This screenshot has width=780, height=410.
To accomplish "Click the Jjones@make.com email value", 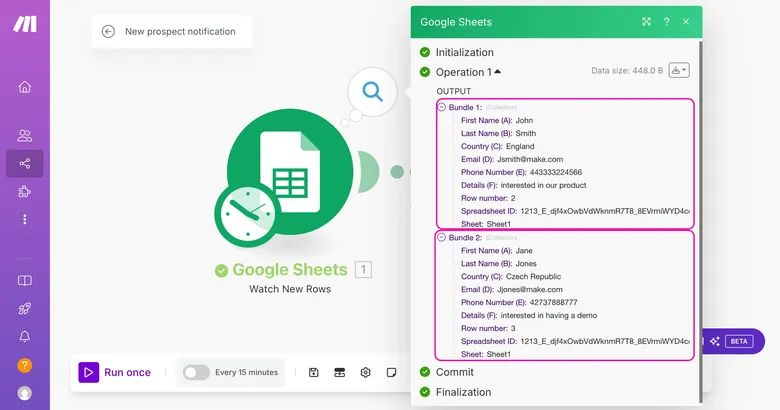I will [x=530, y=290].
